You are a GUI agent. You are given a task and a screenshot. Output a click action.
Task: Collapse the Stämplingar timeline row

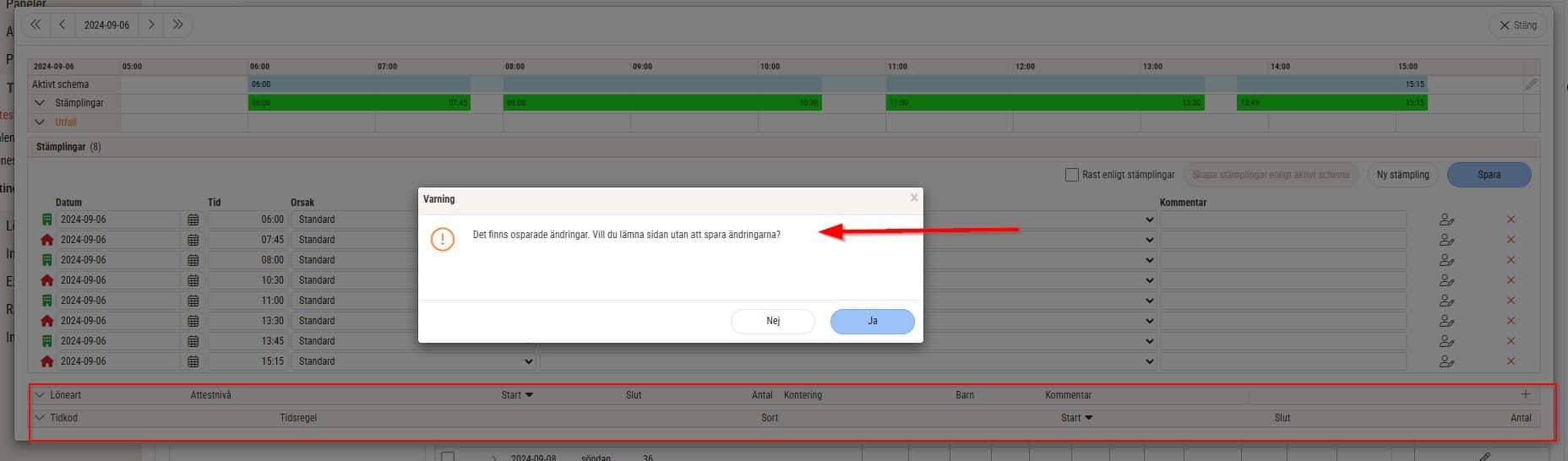pyautogui.click(x=40, y=103)
